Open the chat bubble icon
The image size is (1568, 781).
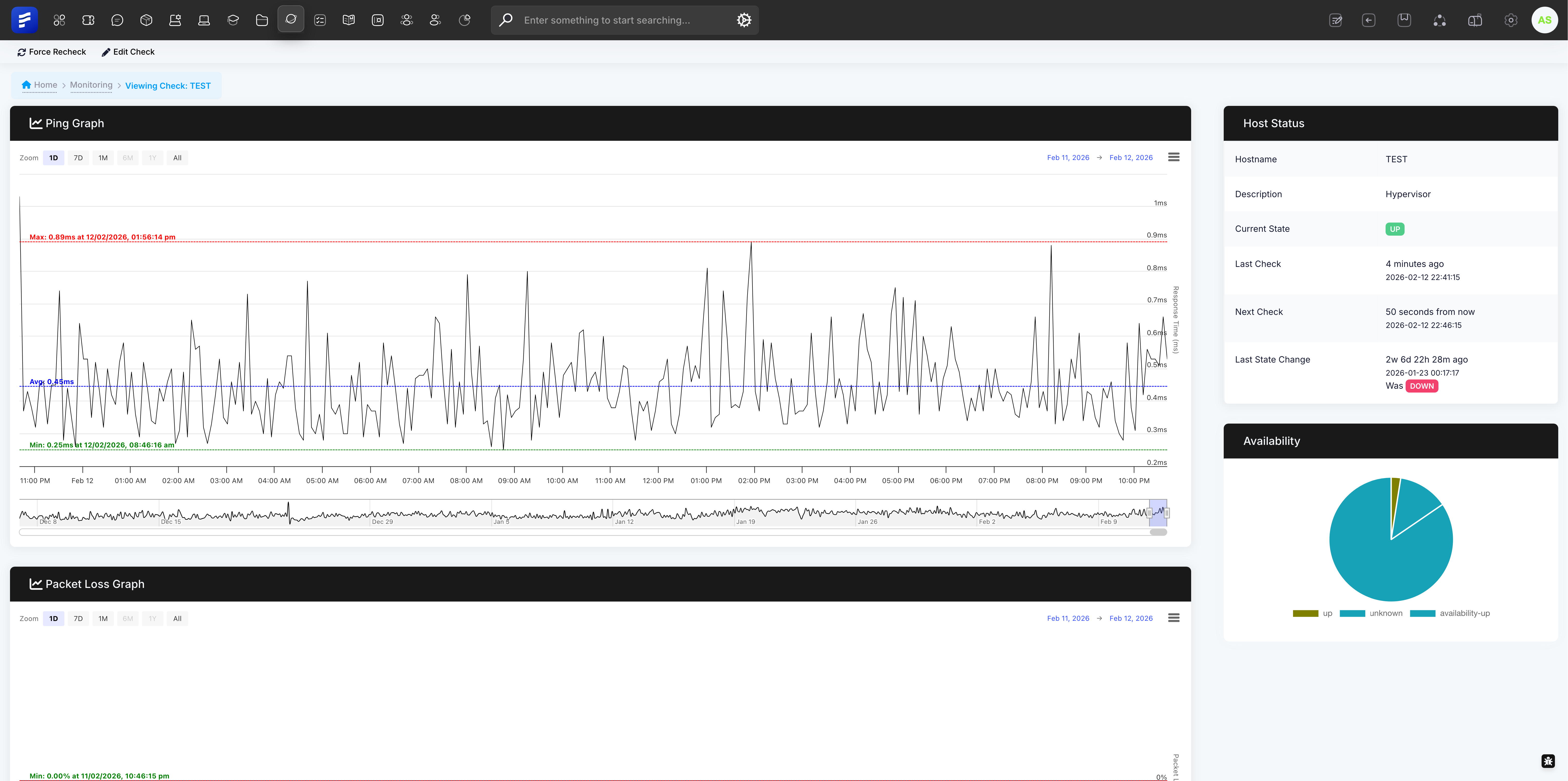[x=117, y=20]
